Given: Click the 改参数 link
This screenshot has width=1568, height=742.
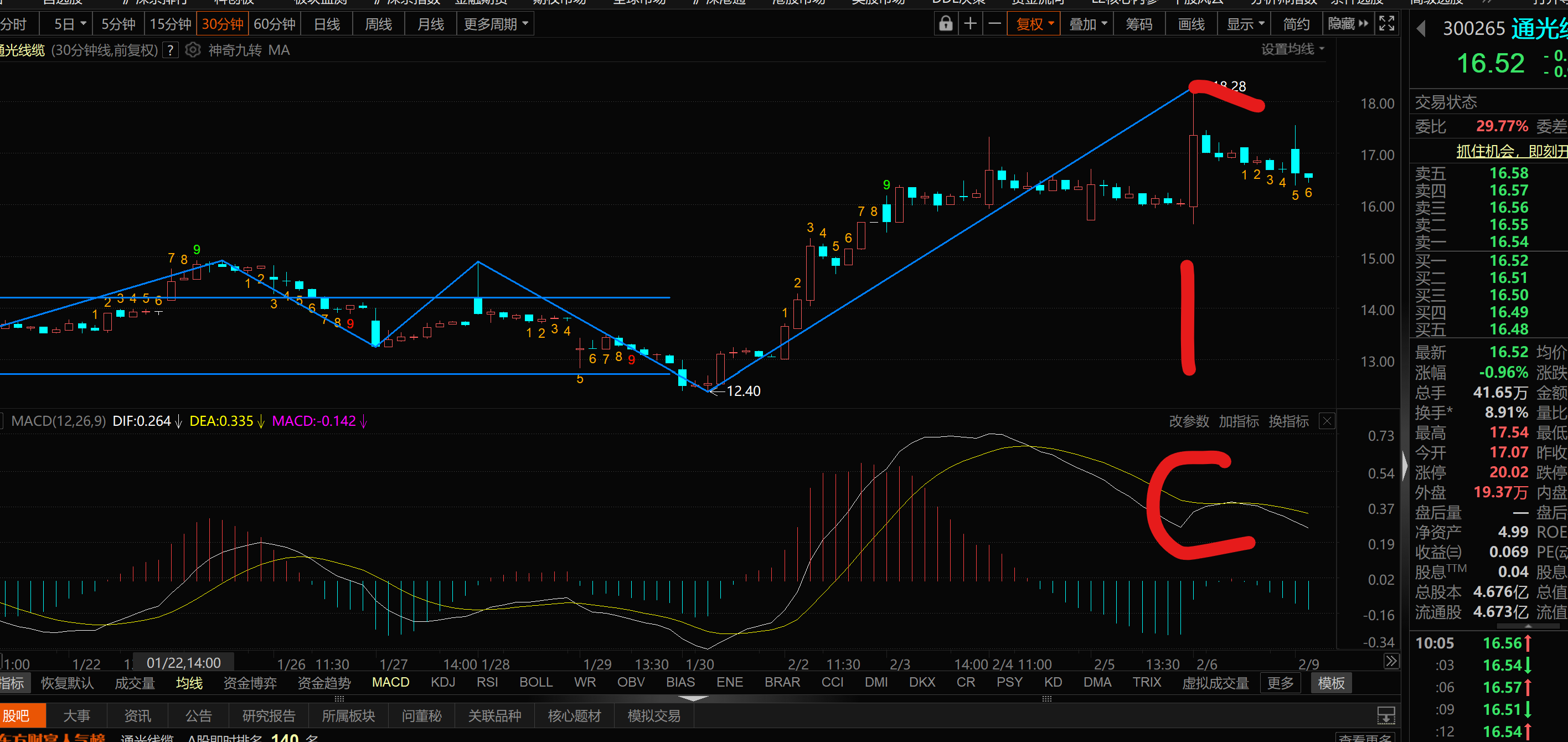Looking at the screenshot, I should (x=1188, y=421).
